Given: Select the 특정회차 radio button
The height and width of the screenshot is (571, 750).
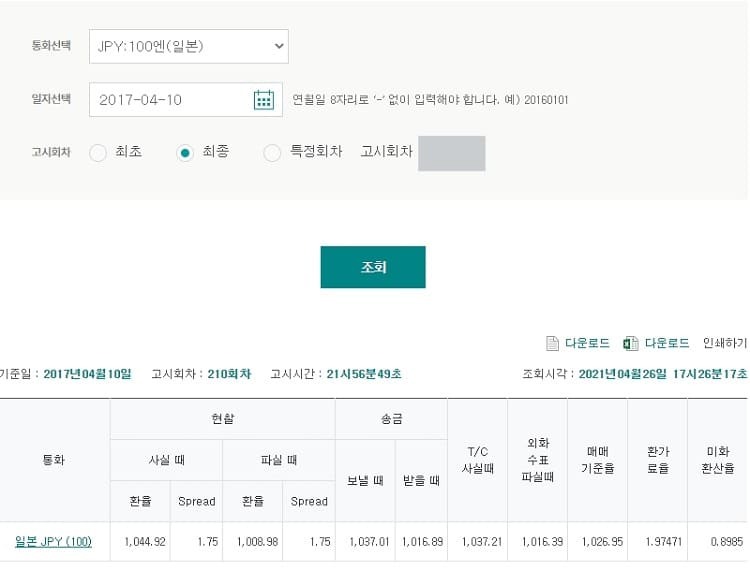Looking at the screenshot, I should coord(272,153).
